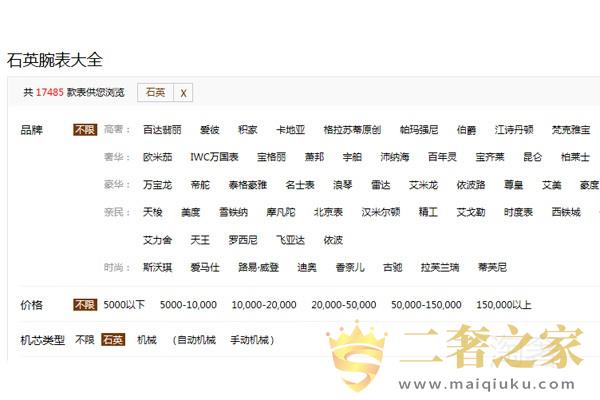600x400 pixels.
Task: Open the 尊皇 brand link
Action: pyautogui.click(x=514, y=185)
